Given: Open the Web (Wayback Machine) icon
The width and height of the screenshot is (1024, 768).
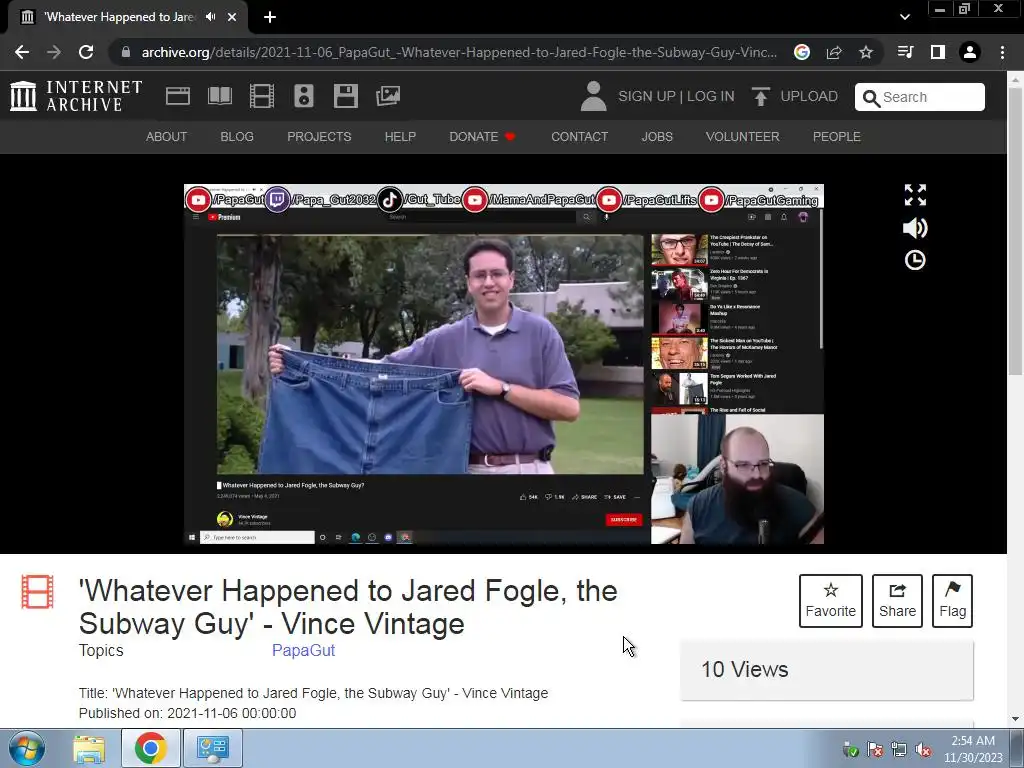Looking at the screenshot, I should (x=178, y=96).
